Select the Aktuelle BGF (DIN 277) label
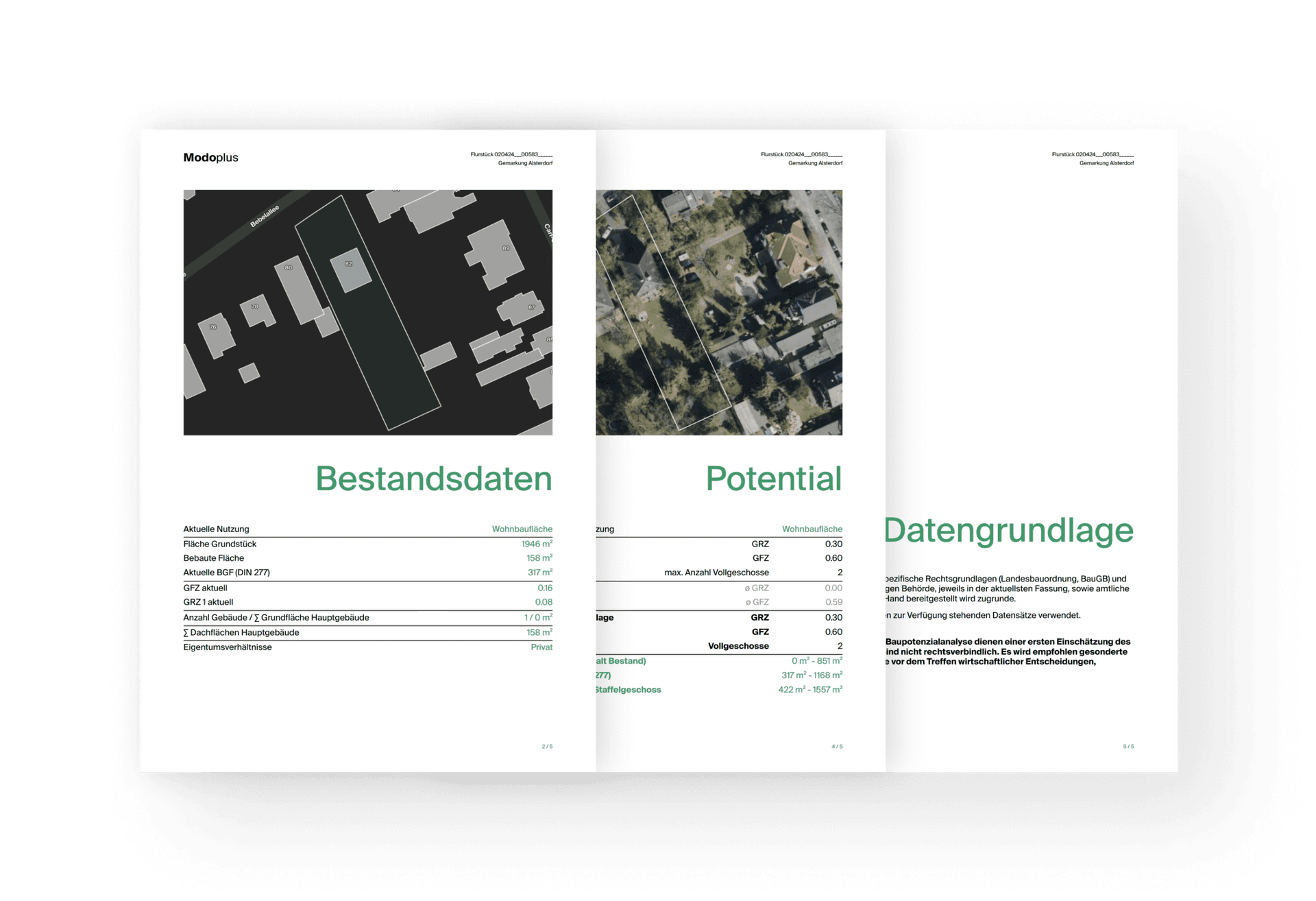The height and width of the screenshot is (901, 1316). point(226,573)
